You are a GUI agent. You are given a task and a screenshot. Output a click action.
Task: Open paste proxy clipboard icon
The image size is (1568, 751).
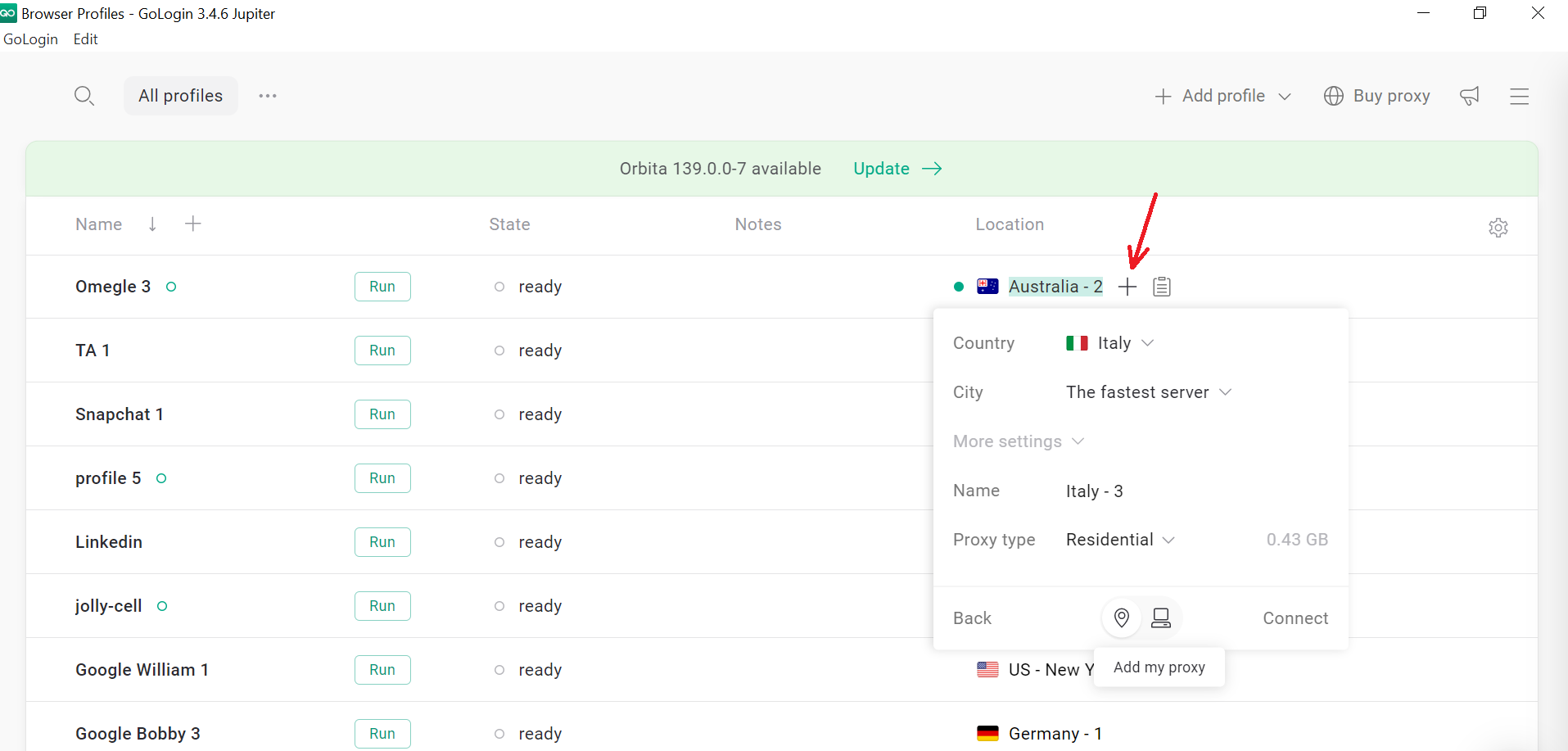[1161, 287]
